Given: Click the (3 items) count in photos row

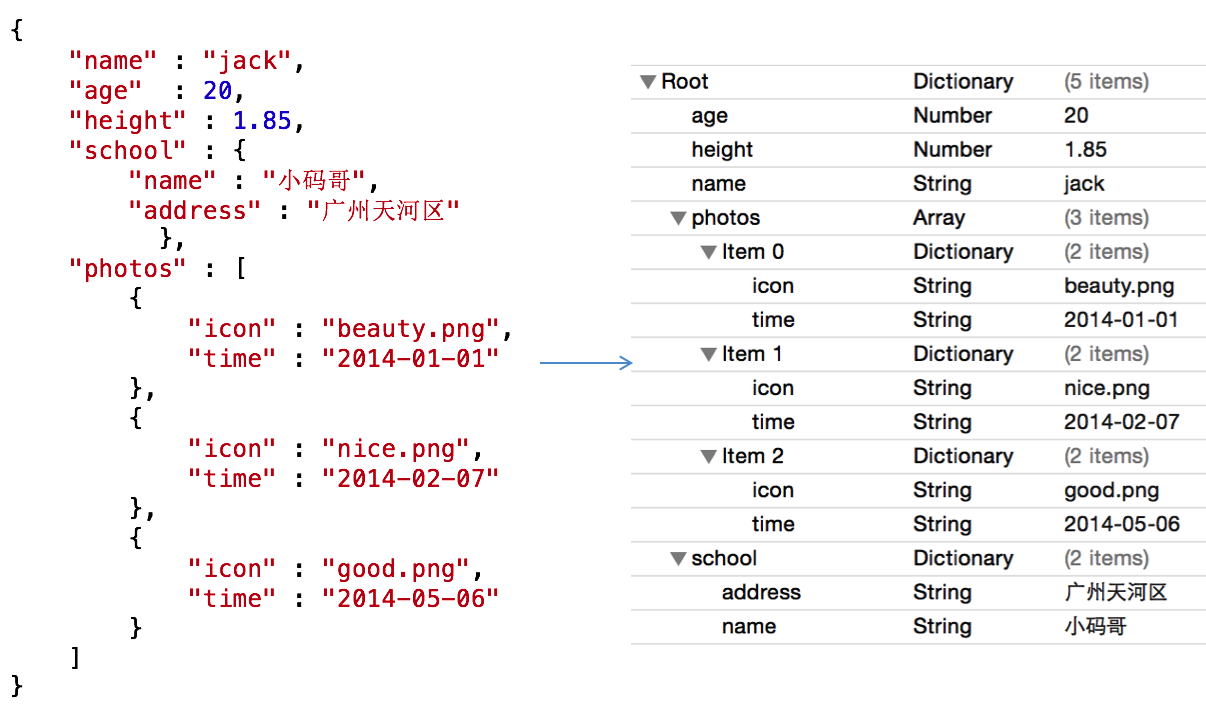Looking at the screenshot, I should point(1106,218).
